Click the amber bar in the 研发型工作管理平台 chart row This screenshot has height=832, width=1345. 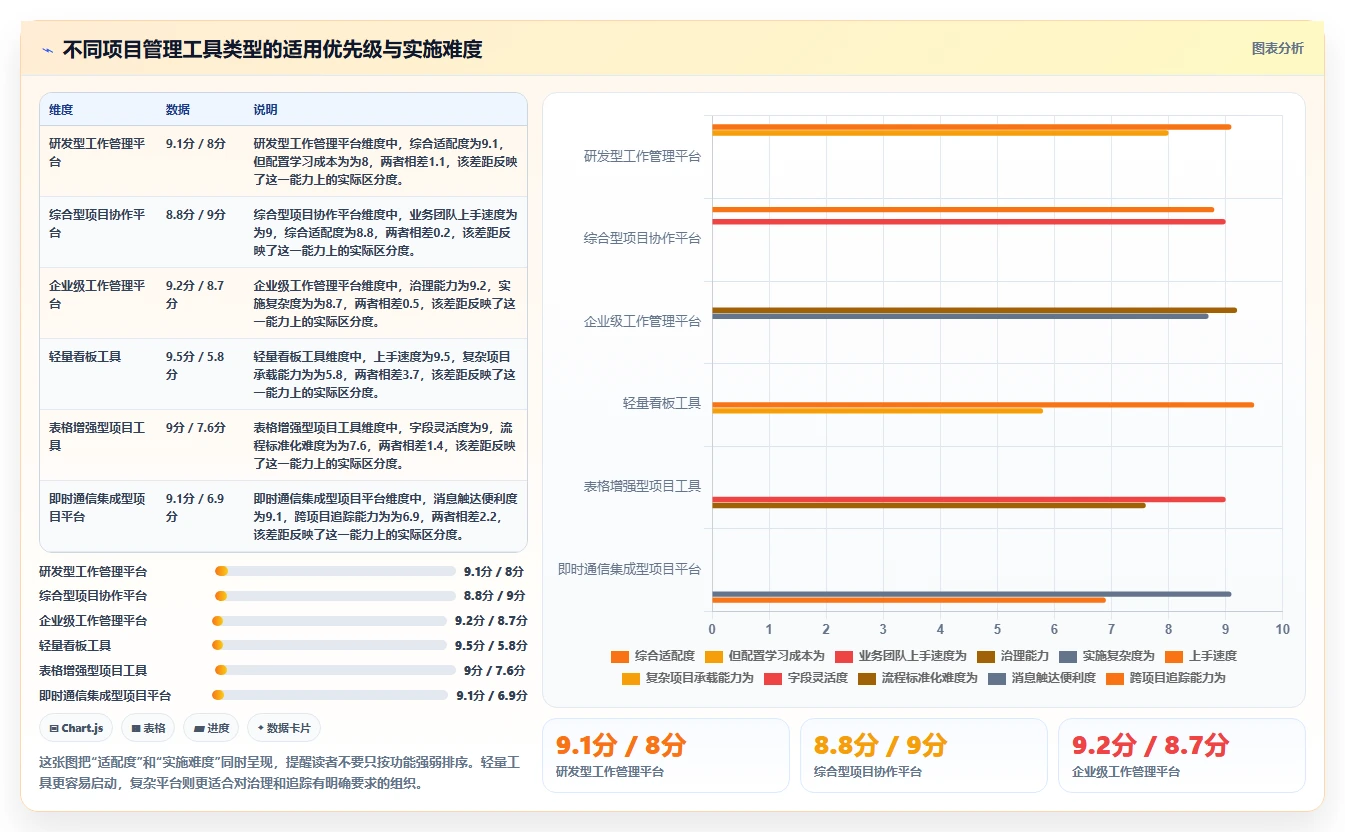coord(940,133)
